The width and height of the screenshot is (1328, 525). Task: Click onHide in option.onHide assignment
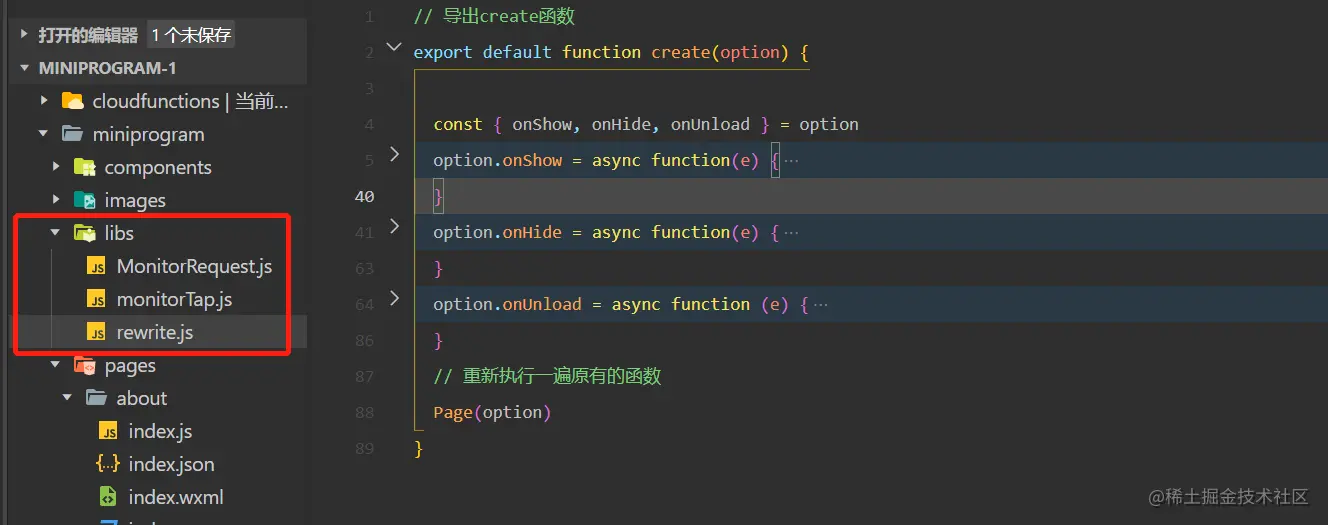click(x=532, y=232)
